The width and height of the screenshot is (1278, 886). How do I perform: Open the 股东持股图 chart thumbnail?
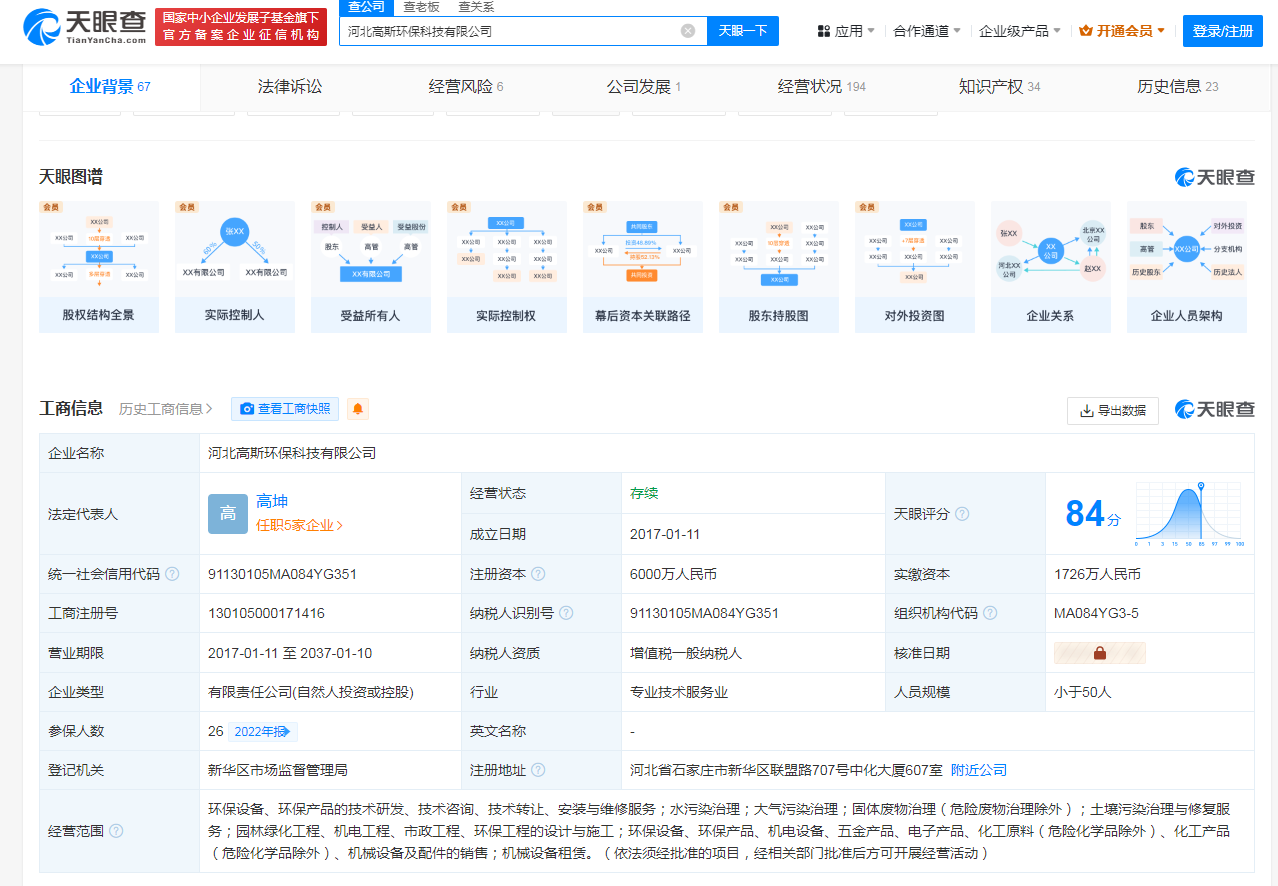click(778, 267)
